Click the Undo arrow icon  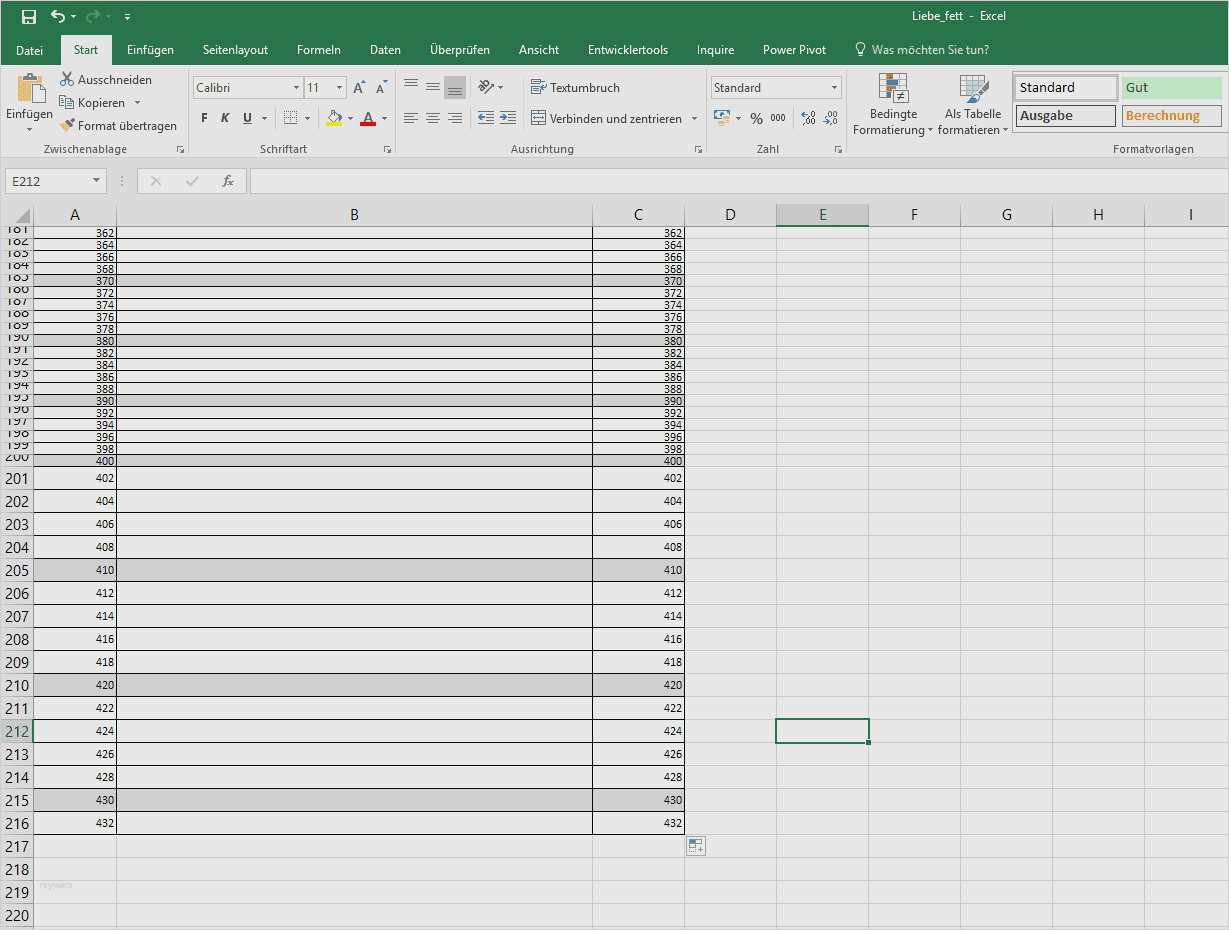(58, 16)
